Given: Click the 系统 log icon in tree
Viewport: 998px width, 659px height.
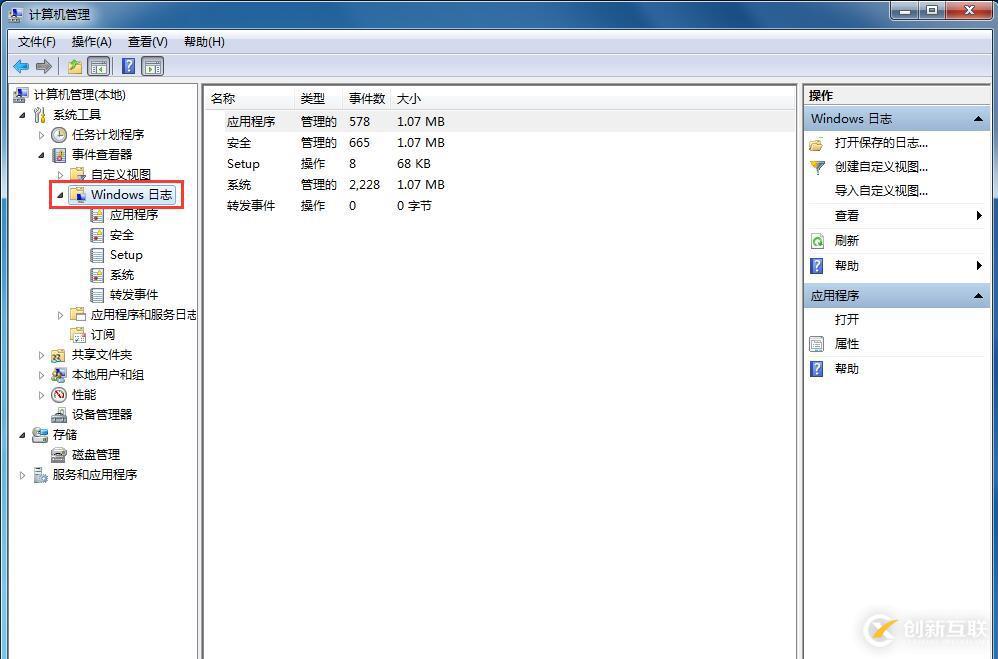Looking at the screenshot, I should pos(97,275).
